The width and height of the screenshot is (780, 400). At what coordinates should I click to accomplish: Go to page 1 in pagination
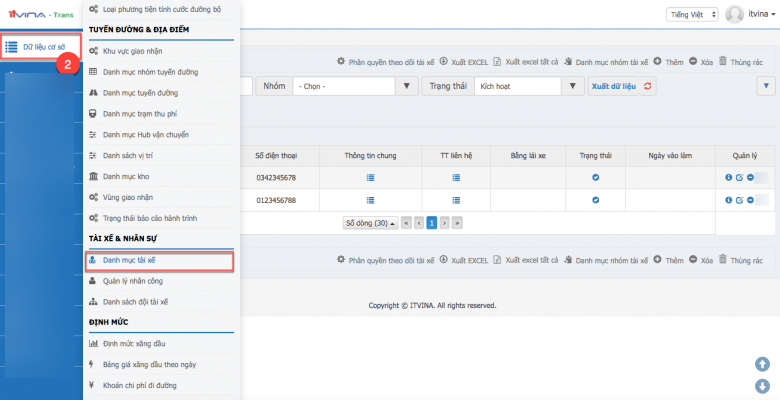click(432, 223)
